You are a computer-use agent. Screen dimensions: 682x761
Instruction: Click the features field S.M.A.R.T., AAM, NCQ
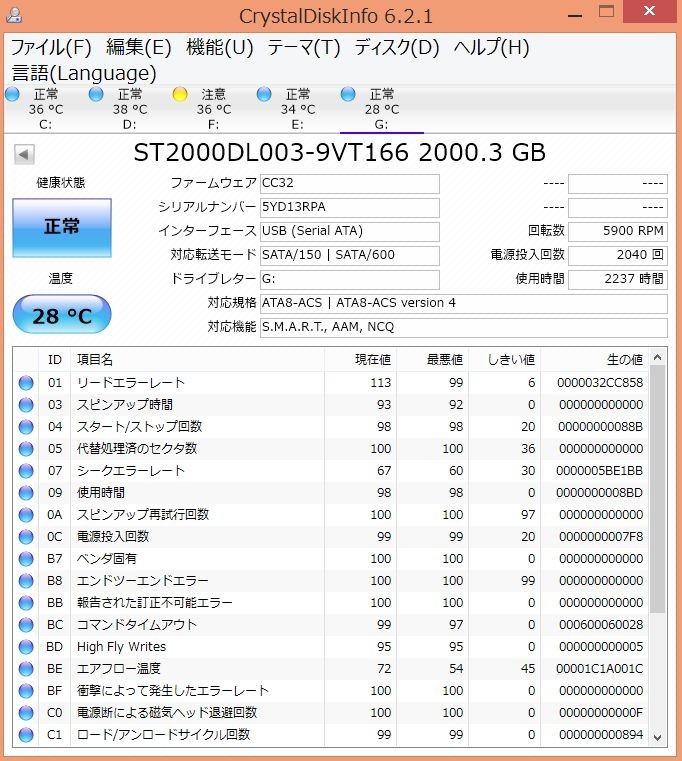point(464,327)
